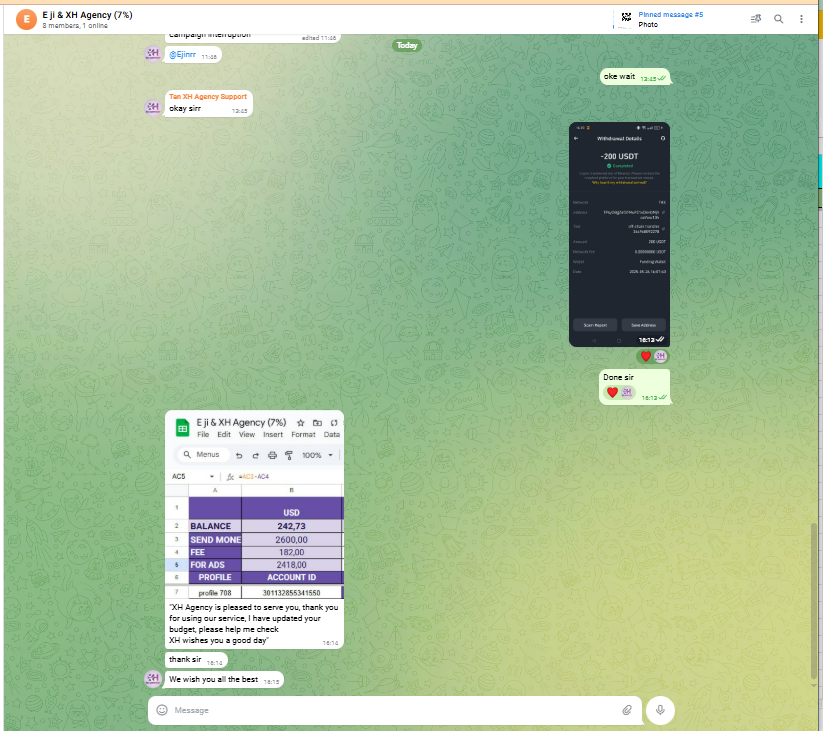This screenshot has width=823, height=731.
Task: Click the 'thank sir' message bubble
Action: point(184,660)
